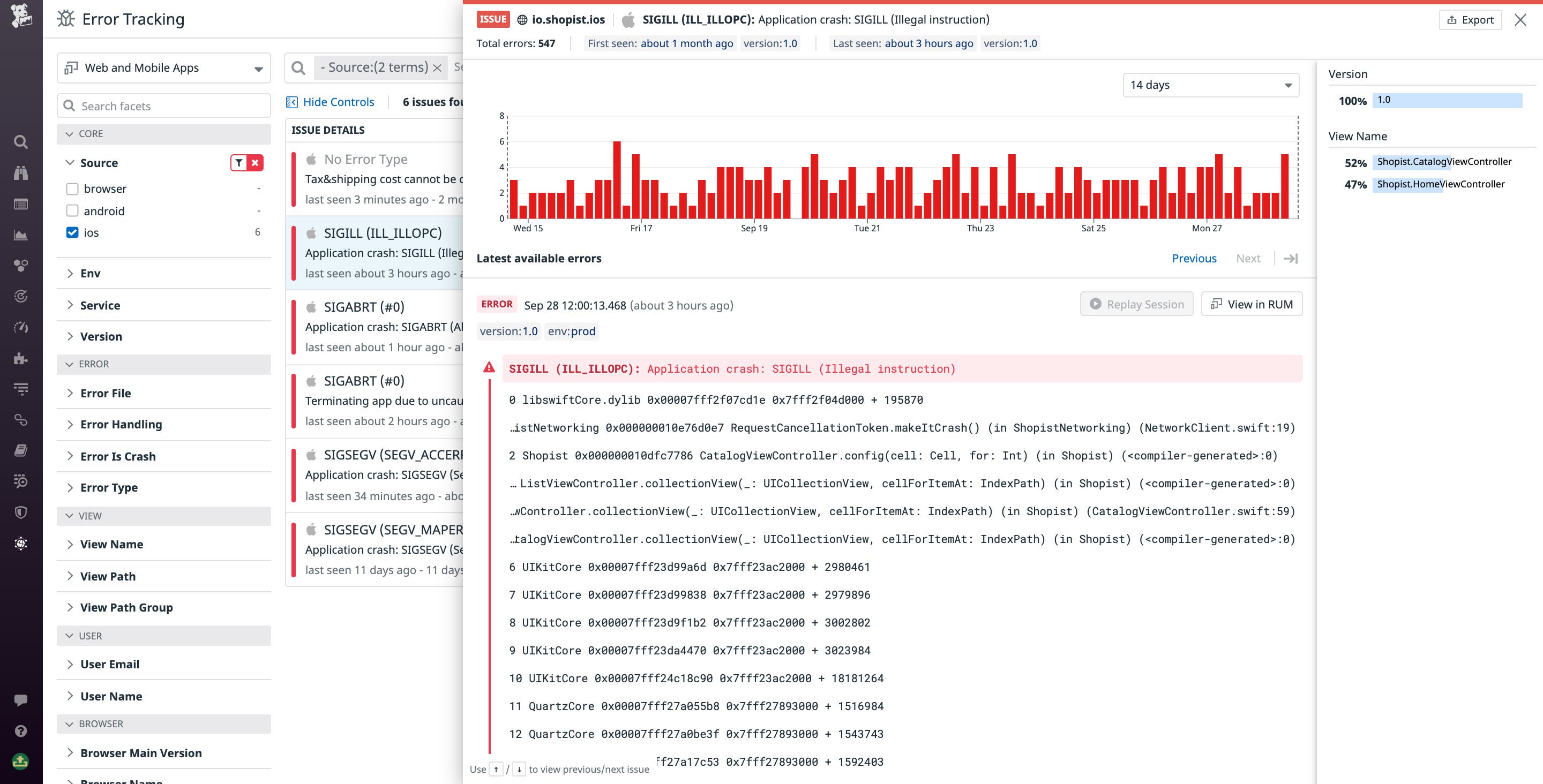
Task: Select the Security shield icon in the sidebar
Action: 21,512
